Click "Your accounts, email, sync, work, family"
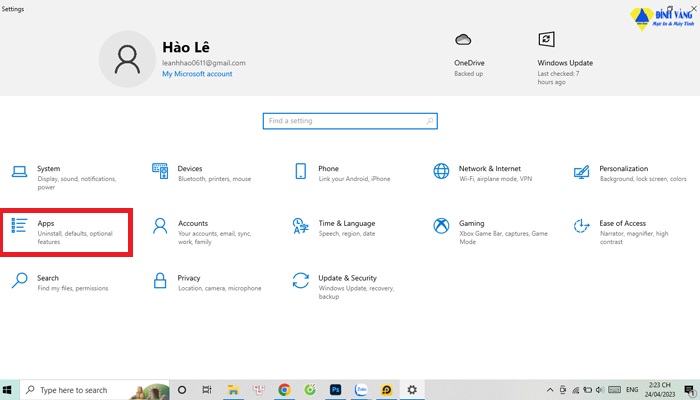Viewport: 700px width, 400px height. point(214,238)
